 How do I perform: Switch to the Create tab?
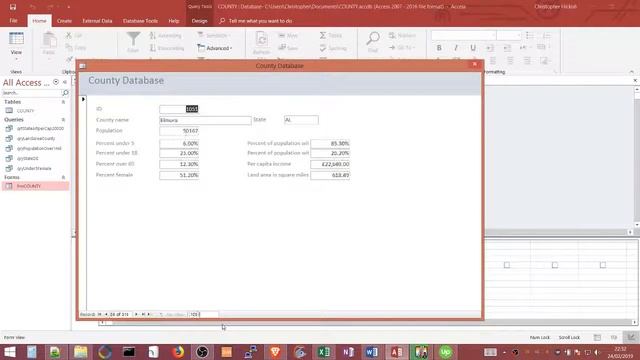tap(64, 21)
